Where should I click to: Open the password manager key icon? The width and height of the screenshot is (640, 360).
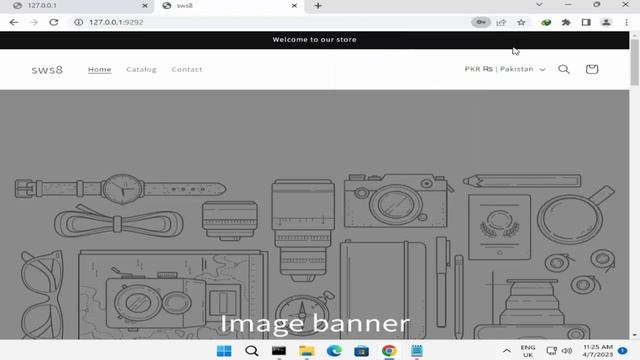481,22
